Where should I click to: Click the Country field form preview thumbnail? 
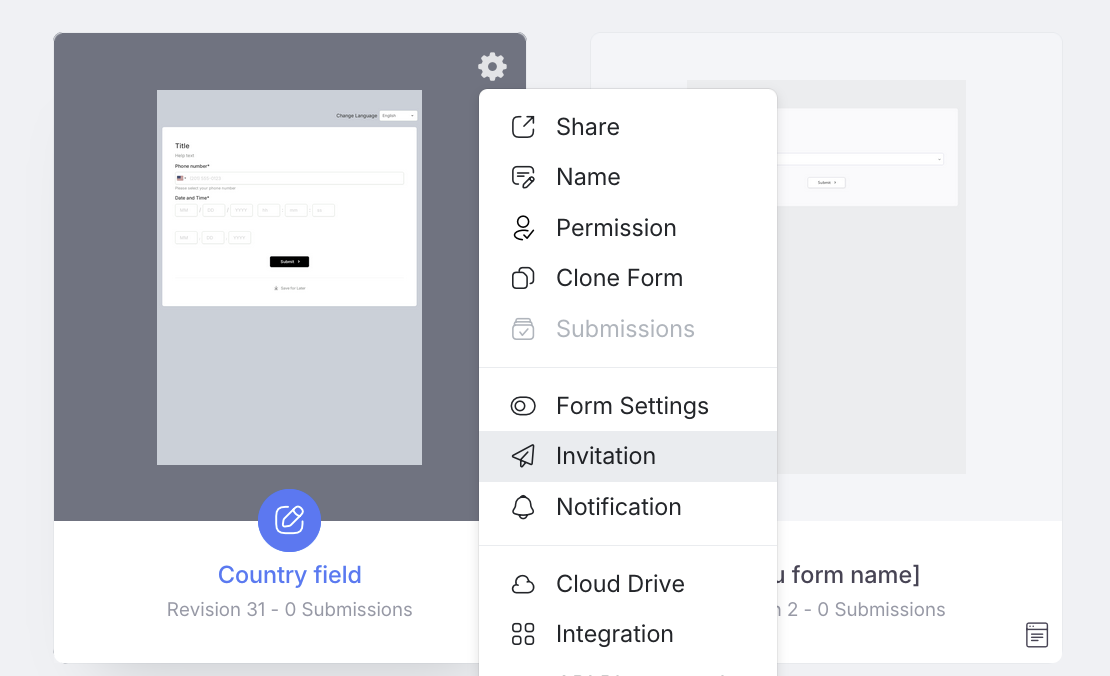tap(289, 277)
